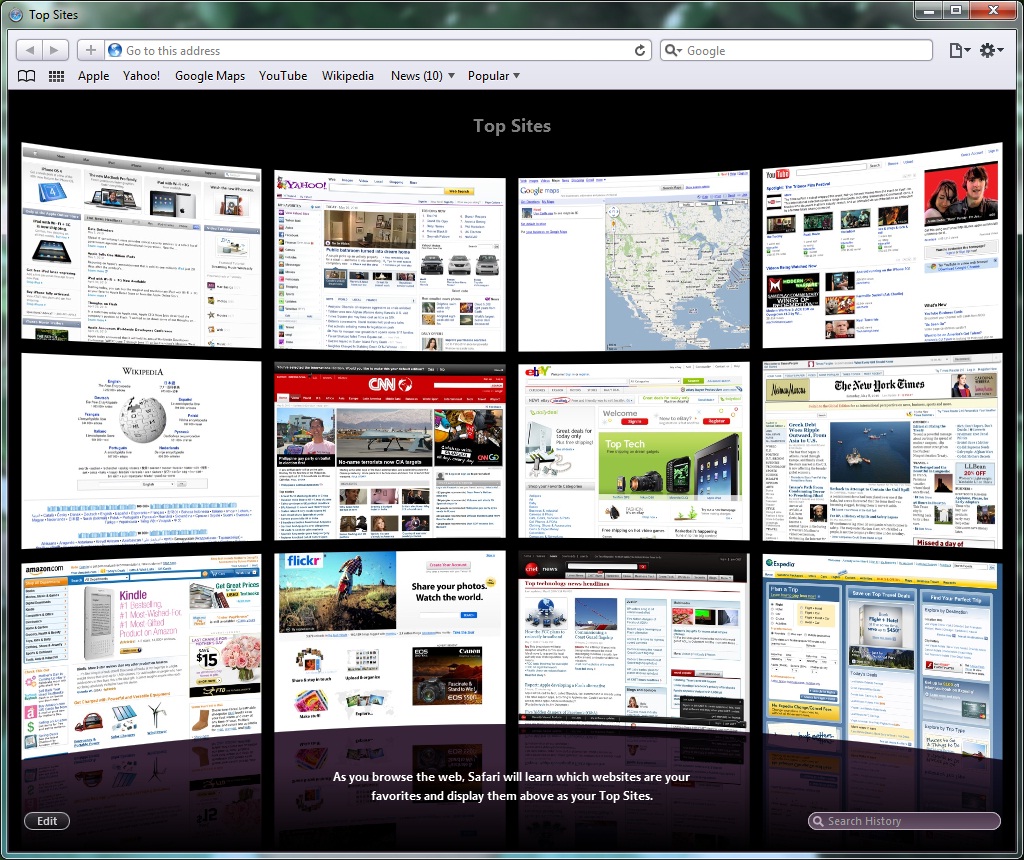Close the Top Sites window
The image size is (1024, 860).
(993, 10)
